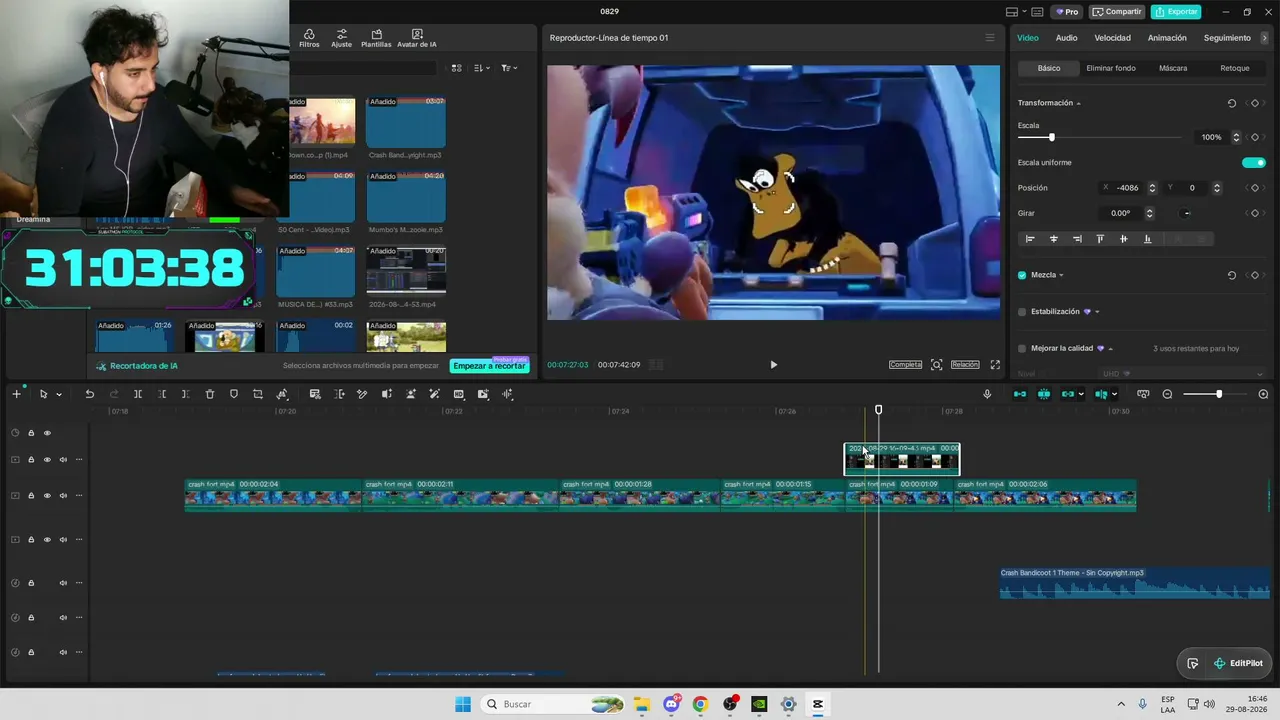Screen dimensions: 1280x720
Task: Hide the overlay track with the 2026 clip
Action: point(47,460)
